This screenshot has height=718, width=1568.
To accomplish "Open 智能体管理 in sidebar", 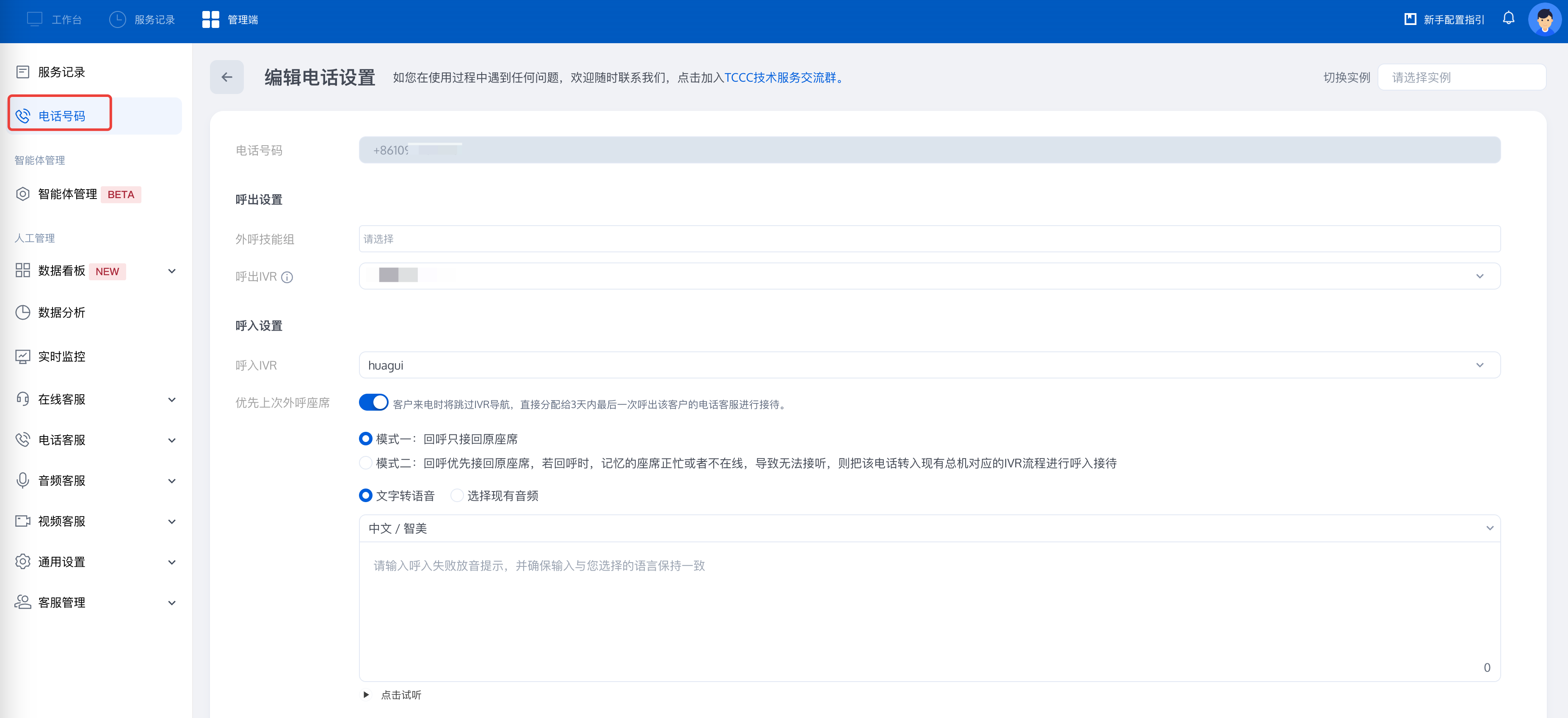I will [67, 194].
